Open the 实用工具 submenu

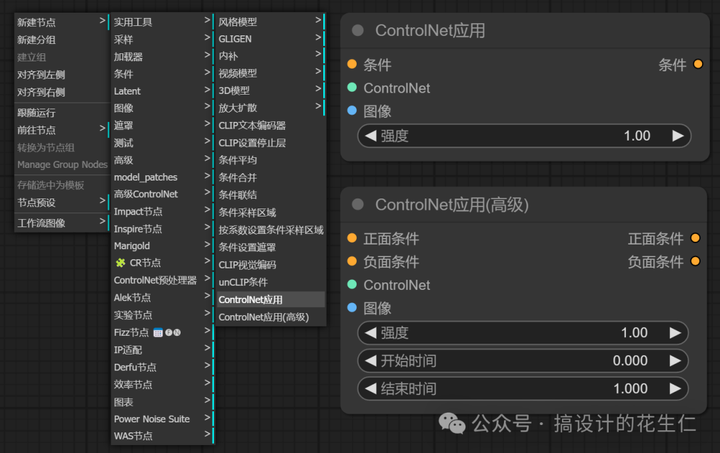[x=162, y=22]
